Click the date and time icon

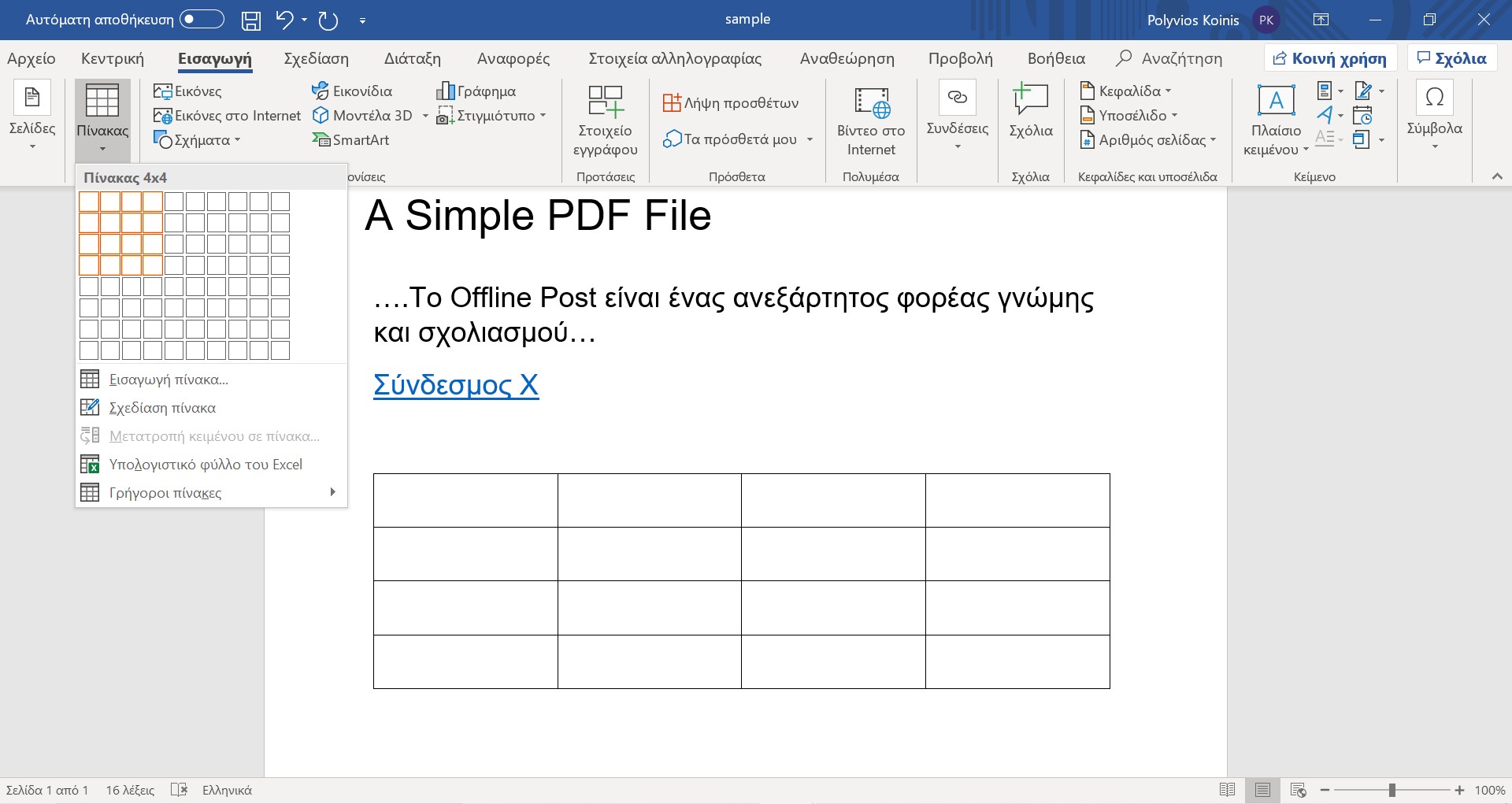pyautogui.click(x=1362, y=116)
